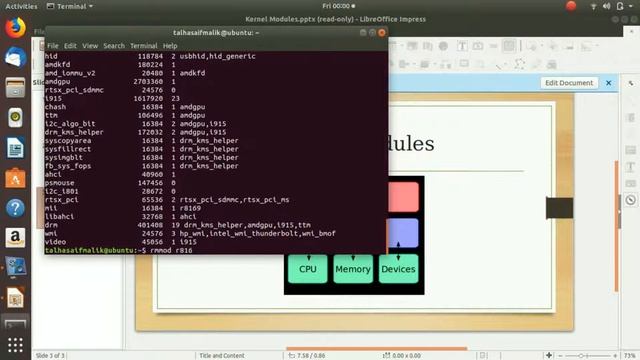
Task: Click the Impress vertical scrollbar
Action: 616,227
